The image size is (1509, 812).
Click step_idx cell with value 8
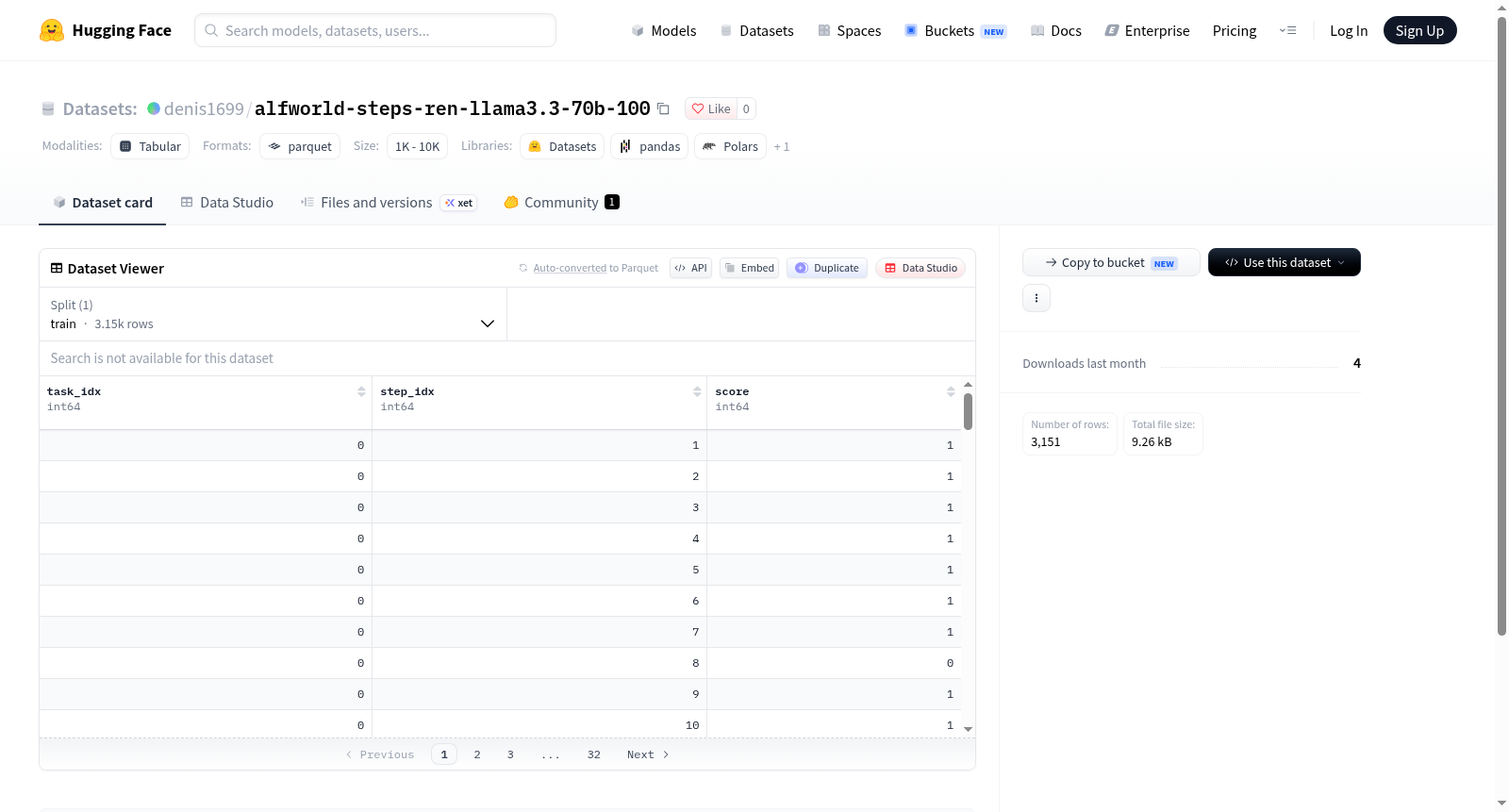(x=539, y=663)
